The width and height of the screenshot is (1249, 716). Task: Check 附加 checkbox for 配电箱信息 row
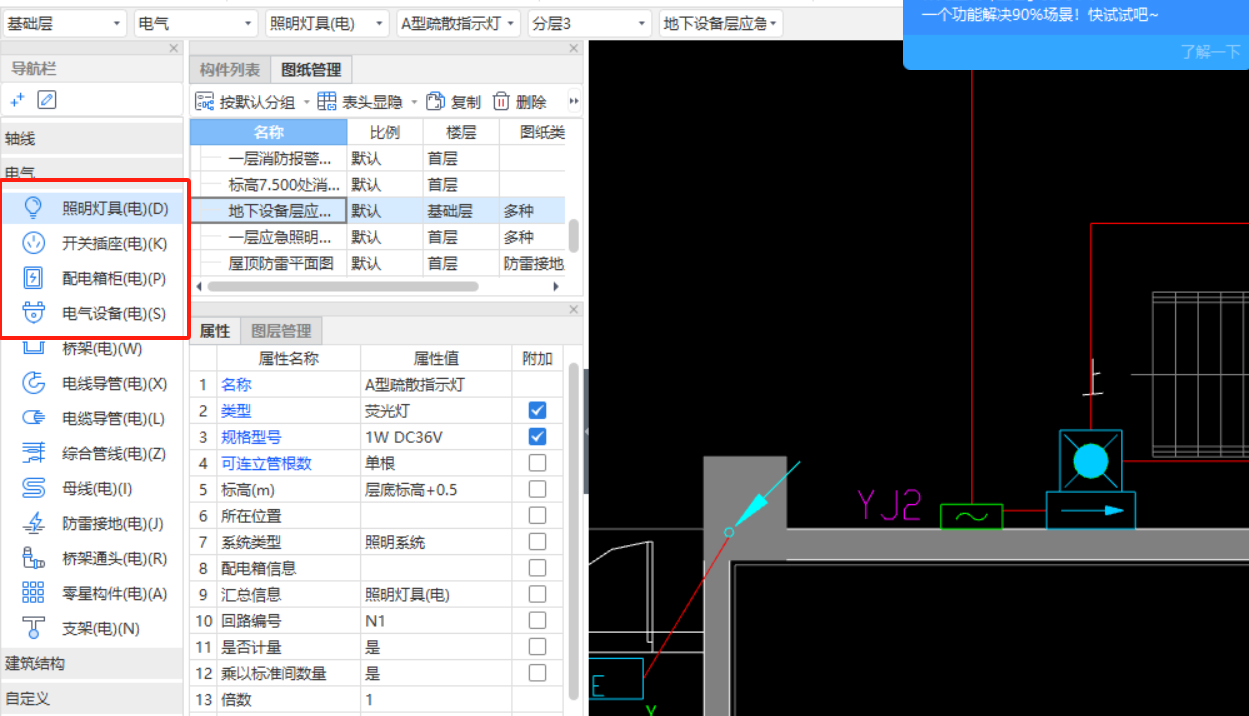tap(537, 568)
